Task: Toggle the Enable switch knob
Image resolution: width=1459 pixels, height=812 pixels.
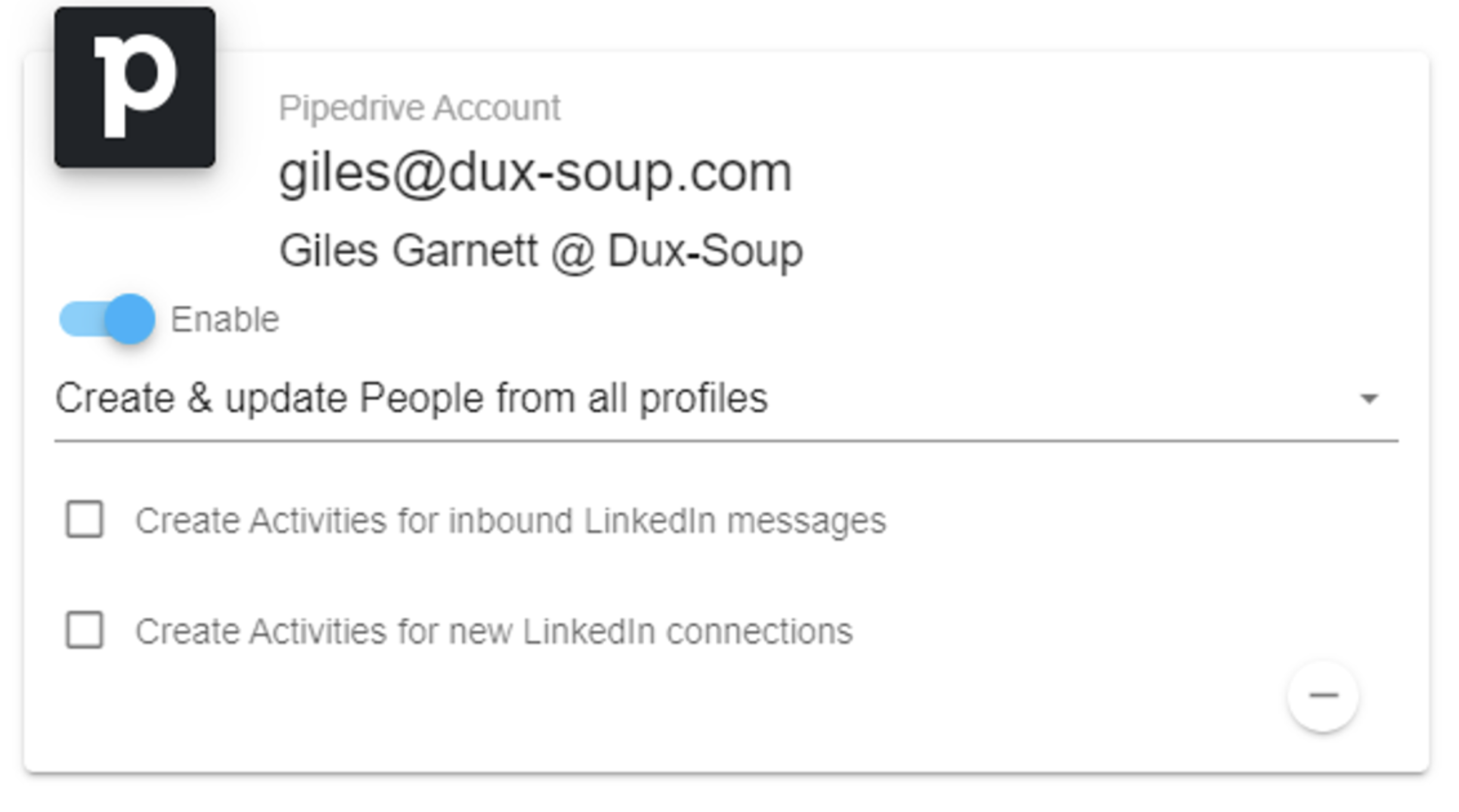Action: point(129,320)
